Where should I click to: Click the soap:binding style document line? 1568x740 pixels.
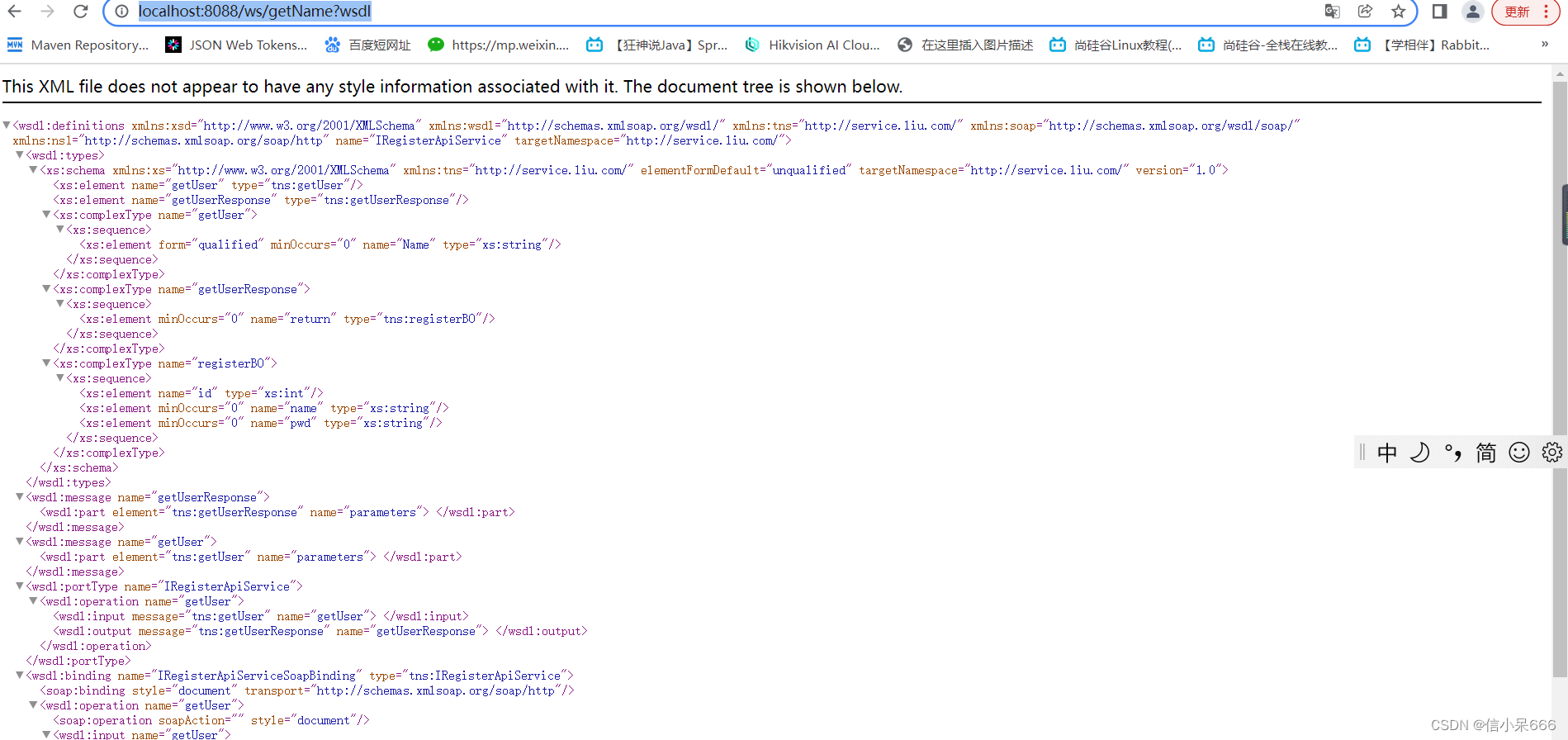[307, 690]
